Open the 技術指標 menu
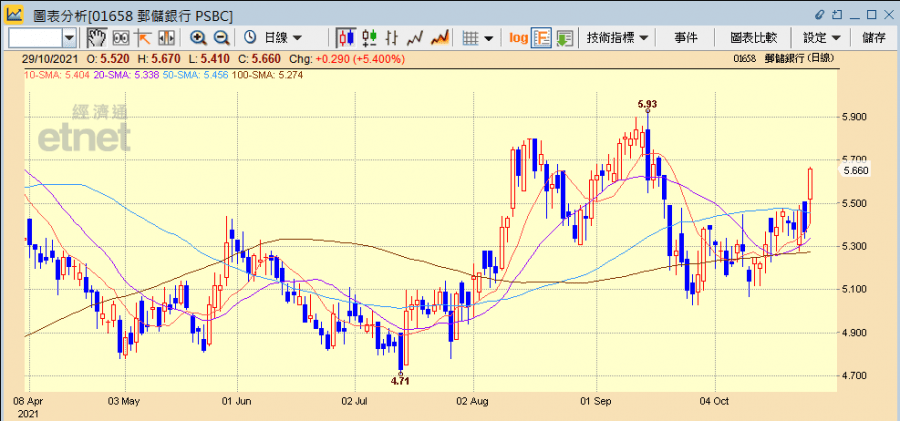 click(618, 37)
